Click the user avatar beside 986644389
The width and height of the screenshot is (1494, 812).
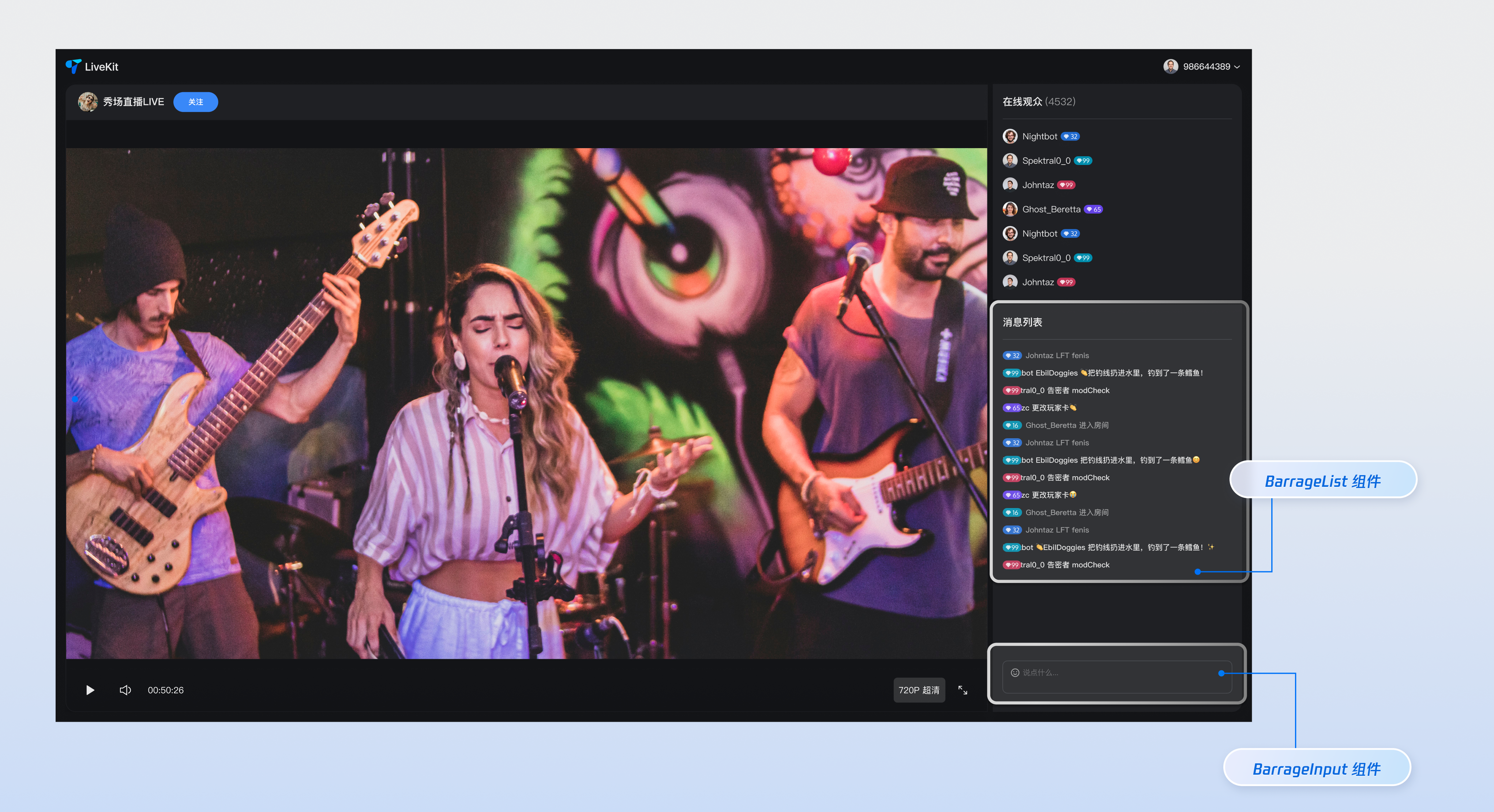click(x=1170, y=66)
